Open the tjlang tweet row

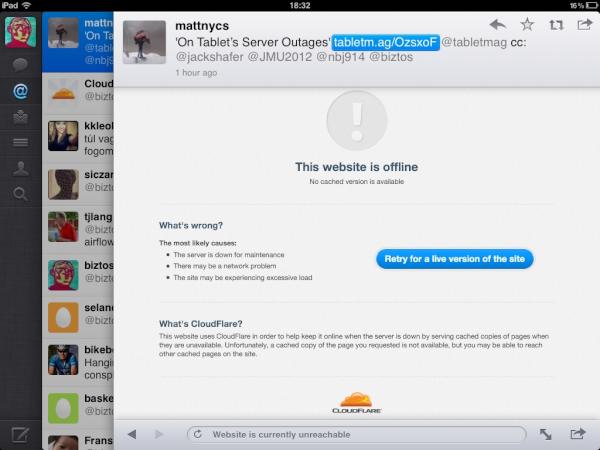tap(78, 229)
